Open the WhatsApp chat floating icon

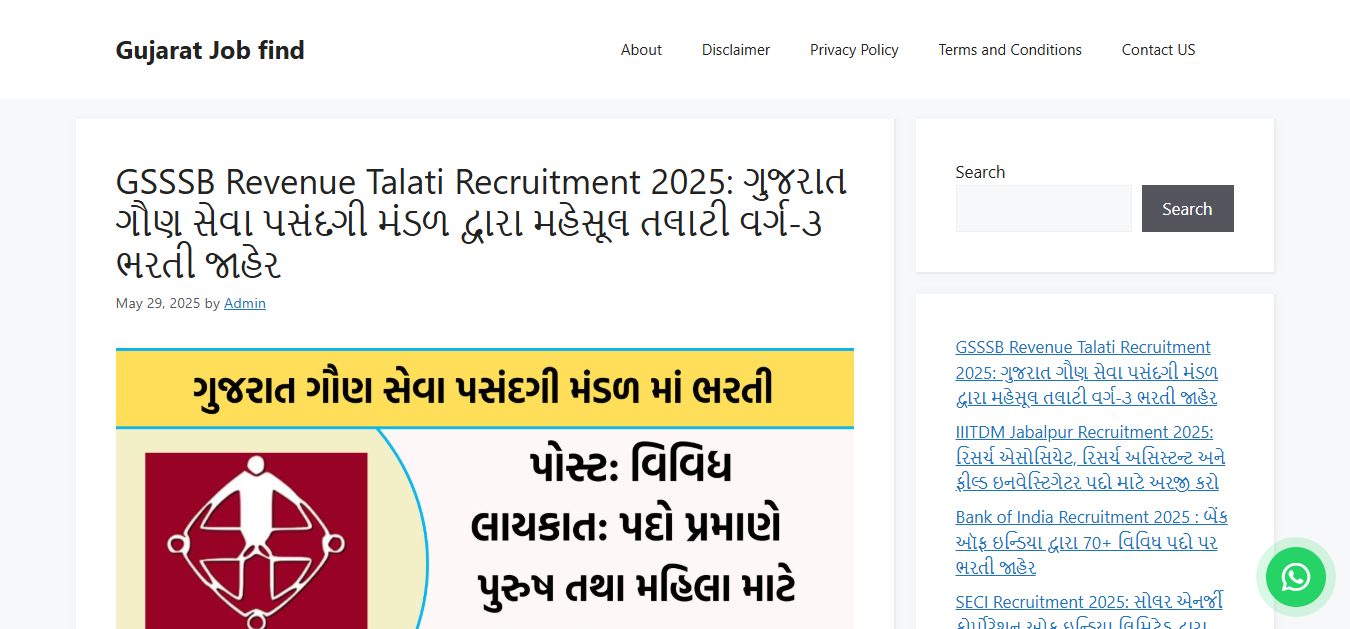(x=1295, y=577)
